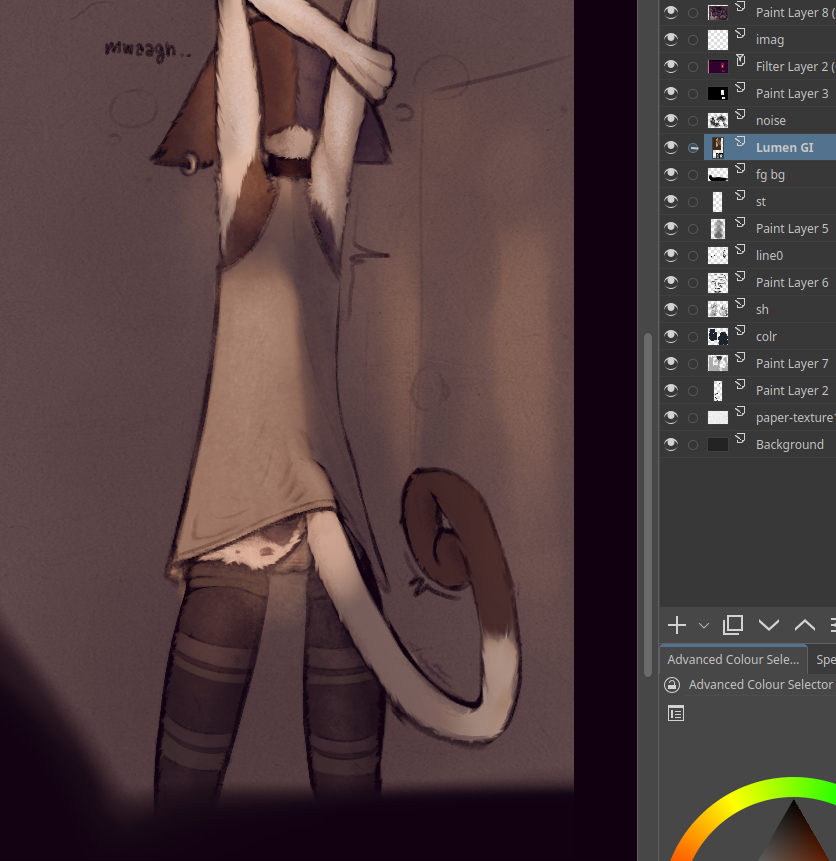Lock the Advanced Colour Selector docker
The height and width of the screenshot is (861, 836).
pyautogui.click(x=672, y=685)
